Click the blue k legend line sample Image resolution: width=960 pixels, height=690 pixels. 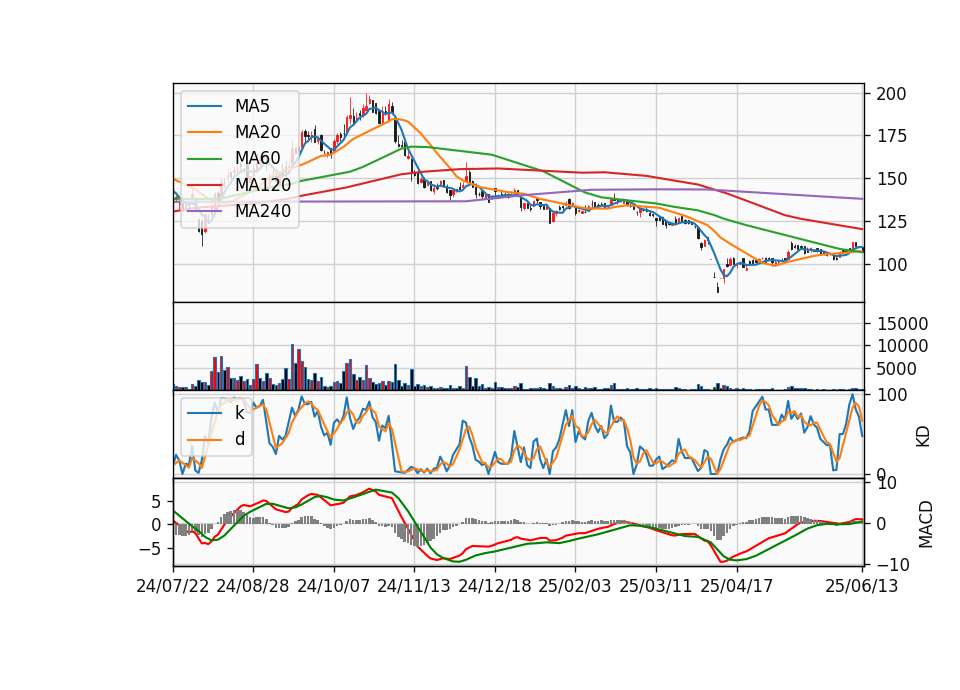click(x=204, y=413)
